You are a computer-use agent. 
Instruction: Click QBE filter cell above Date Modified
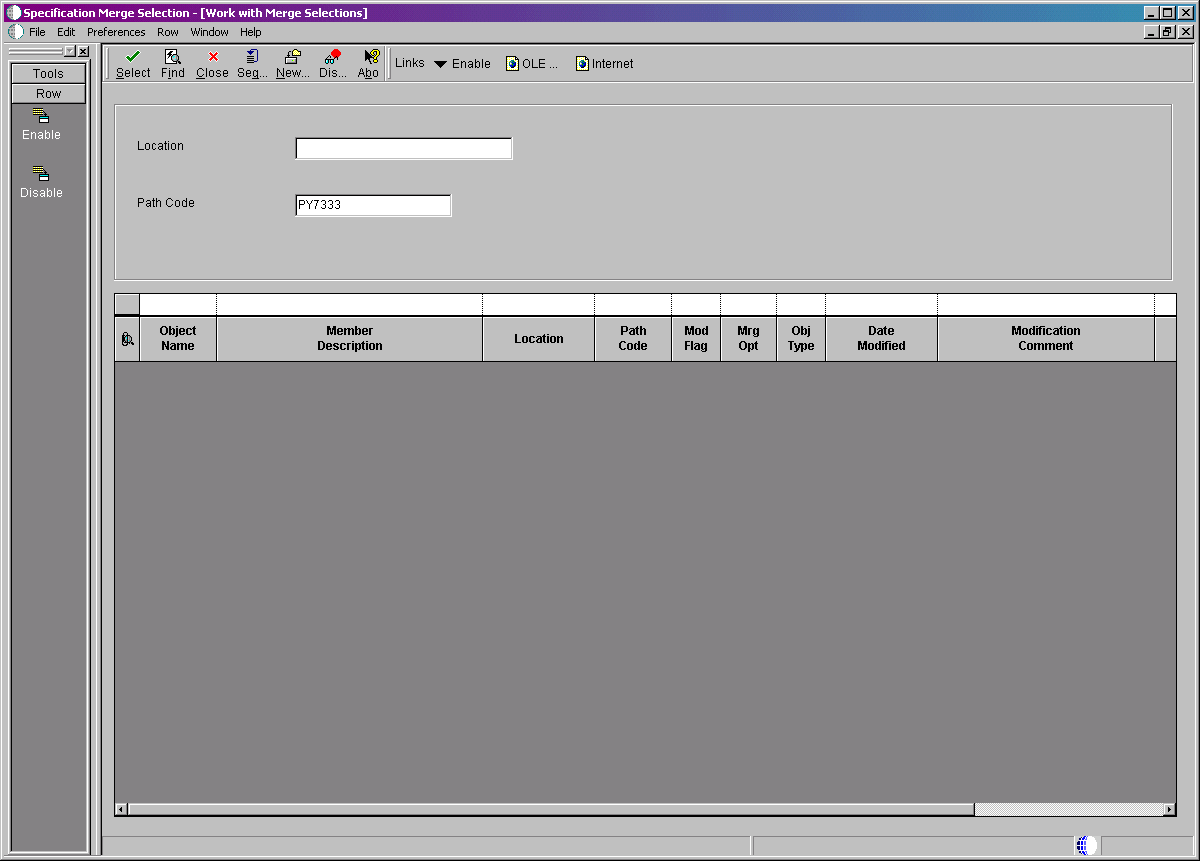[x=881, y=304]
